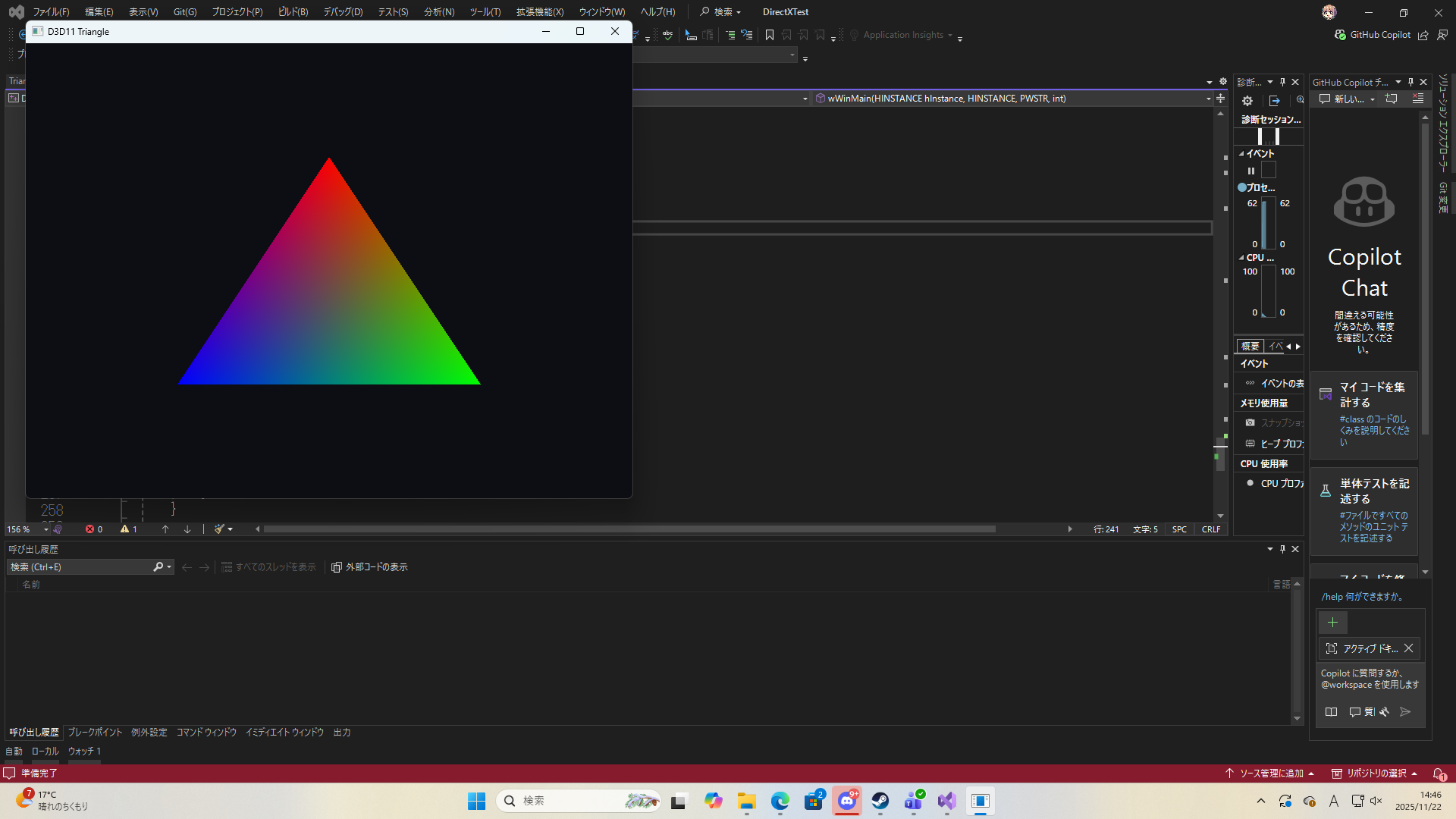The height and width of the screenshot is (819, 1456).
Task: Collapse the CPU graph section
Action: click(x=1241, y=258)
